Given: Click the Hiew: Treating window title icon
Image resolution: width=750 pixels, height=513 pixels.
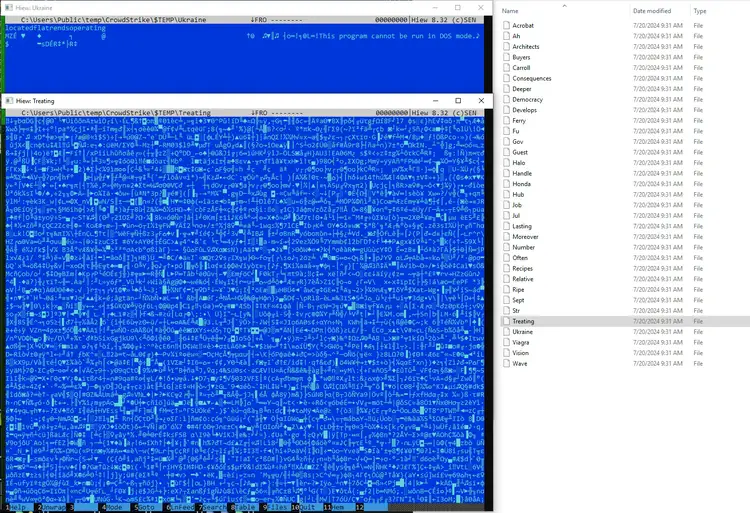Looking at the screenshot, I should pos(7,101).
